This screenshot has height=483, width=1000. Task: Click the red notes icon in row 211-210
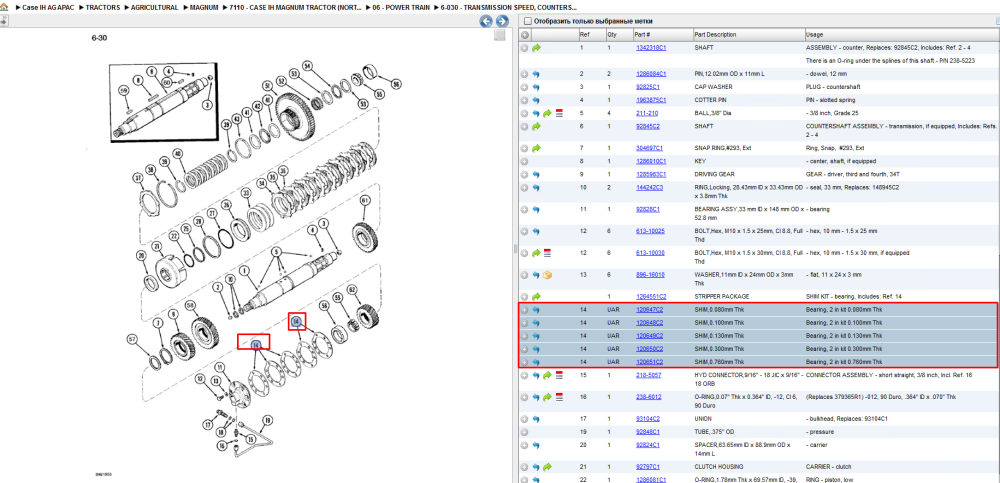[559, 113]
